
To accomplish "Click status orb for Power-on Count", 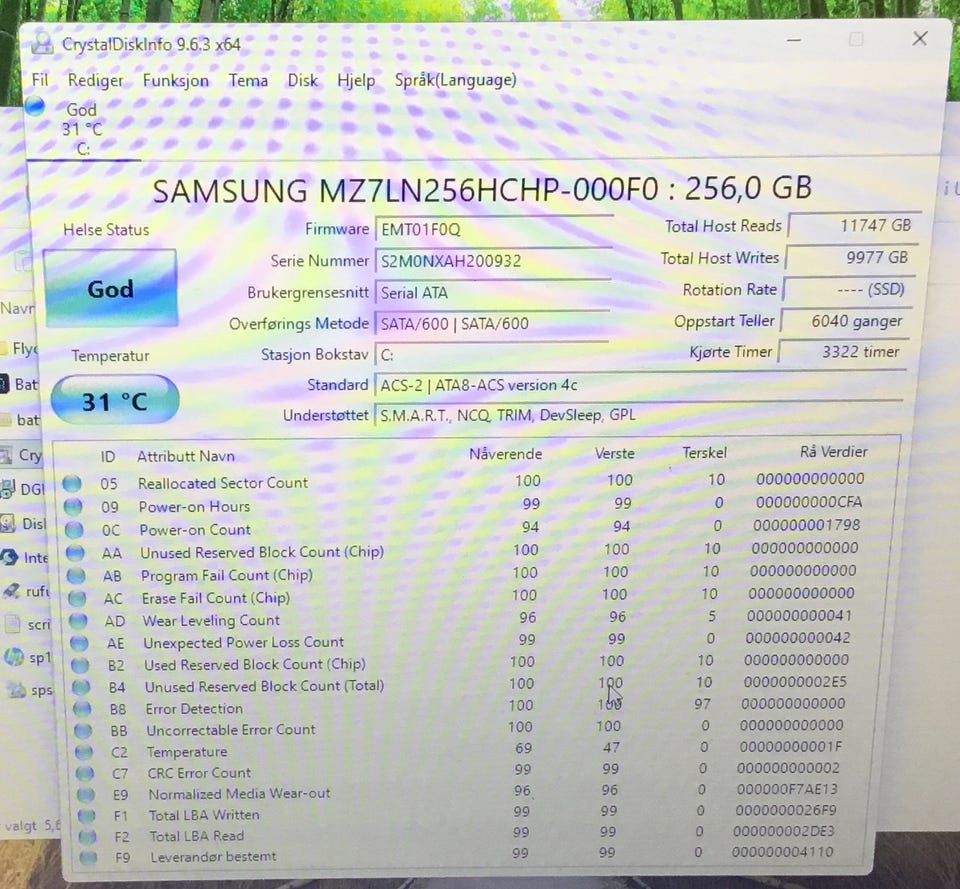I will (x=73, y=530).
